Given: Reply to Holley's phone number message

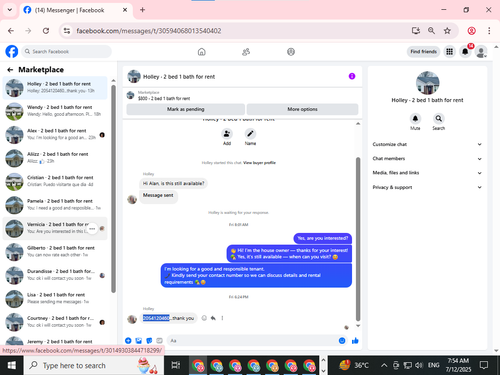Looking at the screenshot, I should tap(213, 318).
